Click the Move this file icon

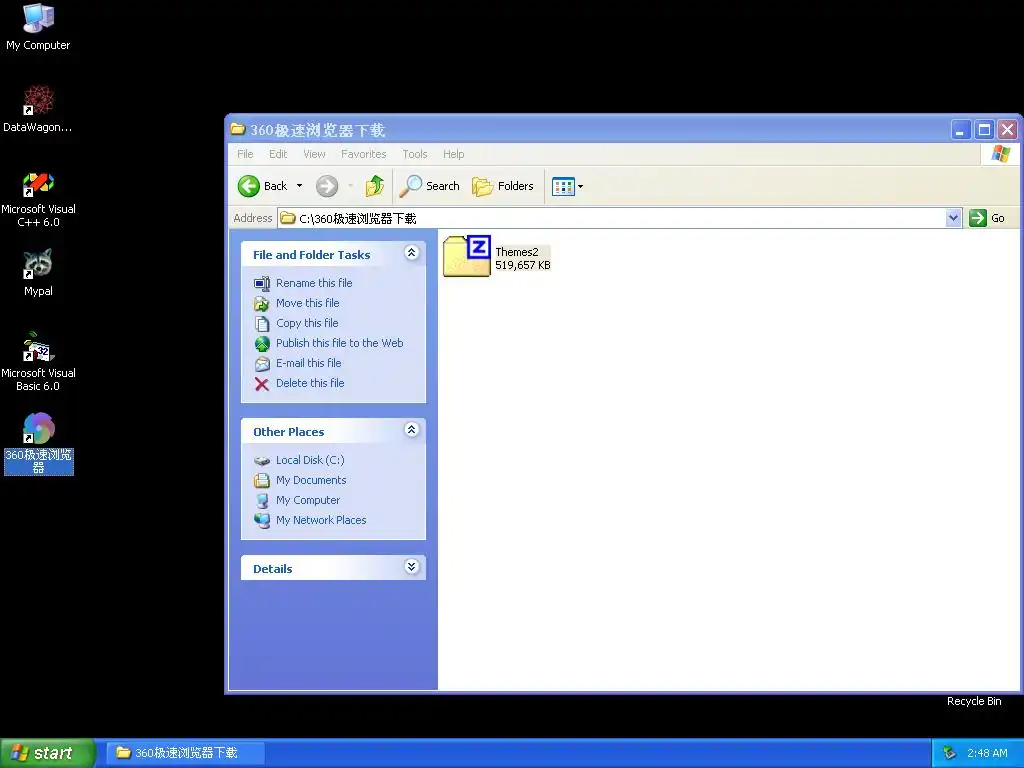pyautogui.click(x=262, y=304)
